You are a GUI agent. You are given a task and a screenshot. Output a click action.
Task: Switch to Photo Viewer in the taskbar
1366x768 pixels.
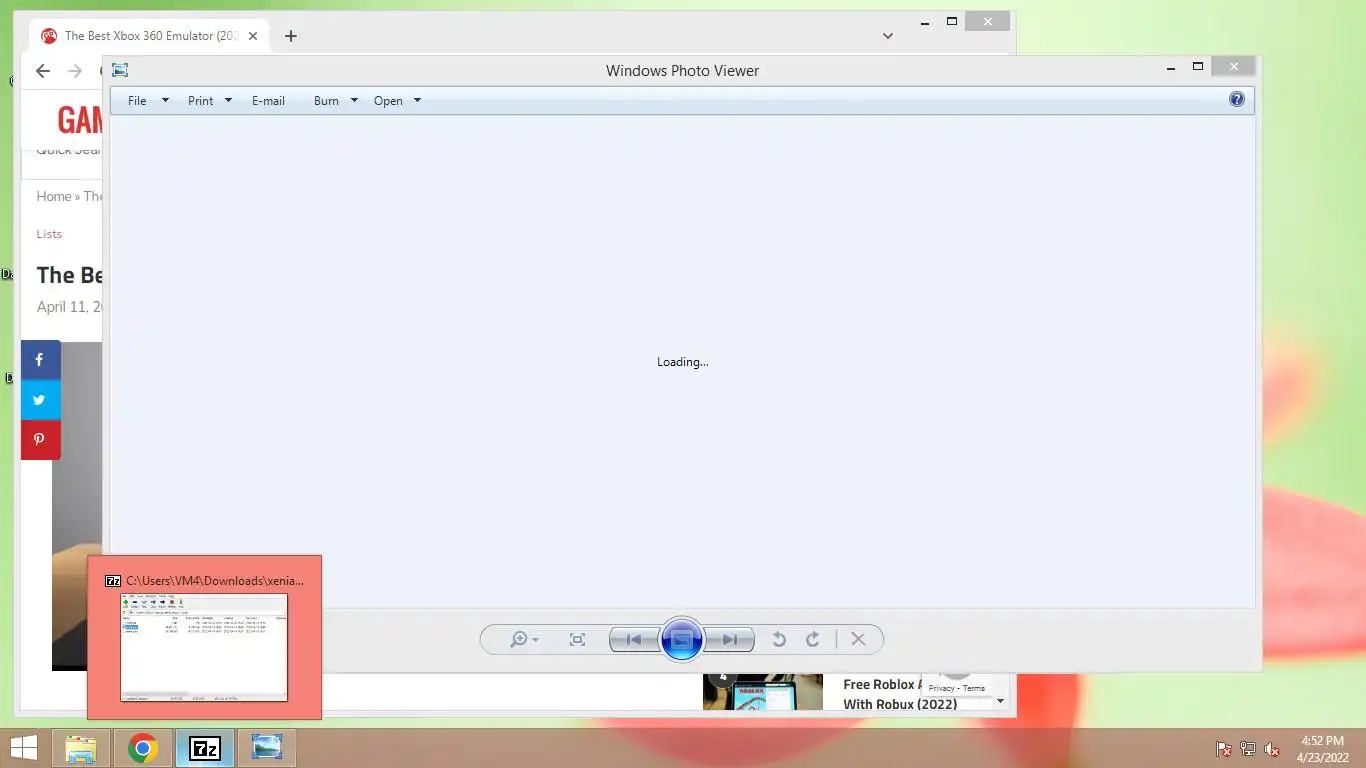point(267,748)
